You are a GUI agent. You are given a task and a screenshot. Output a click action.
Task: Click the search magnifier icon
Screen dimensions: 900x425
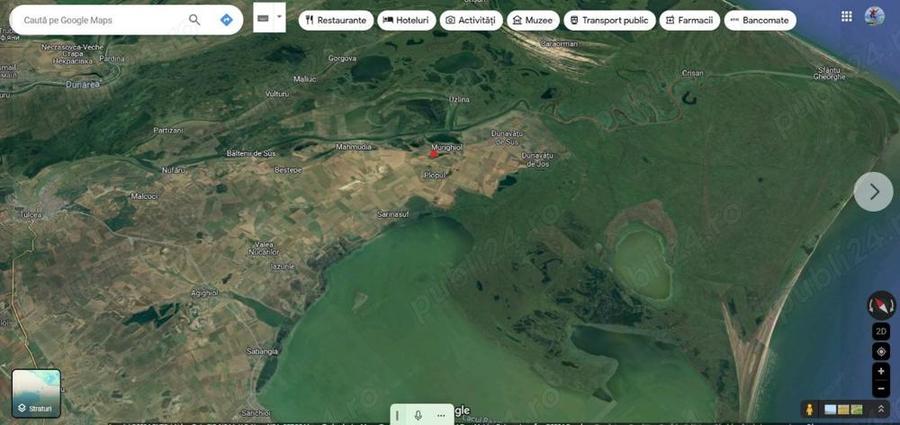point(195,20)
